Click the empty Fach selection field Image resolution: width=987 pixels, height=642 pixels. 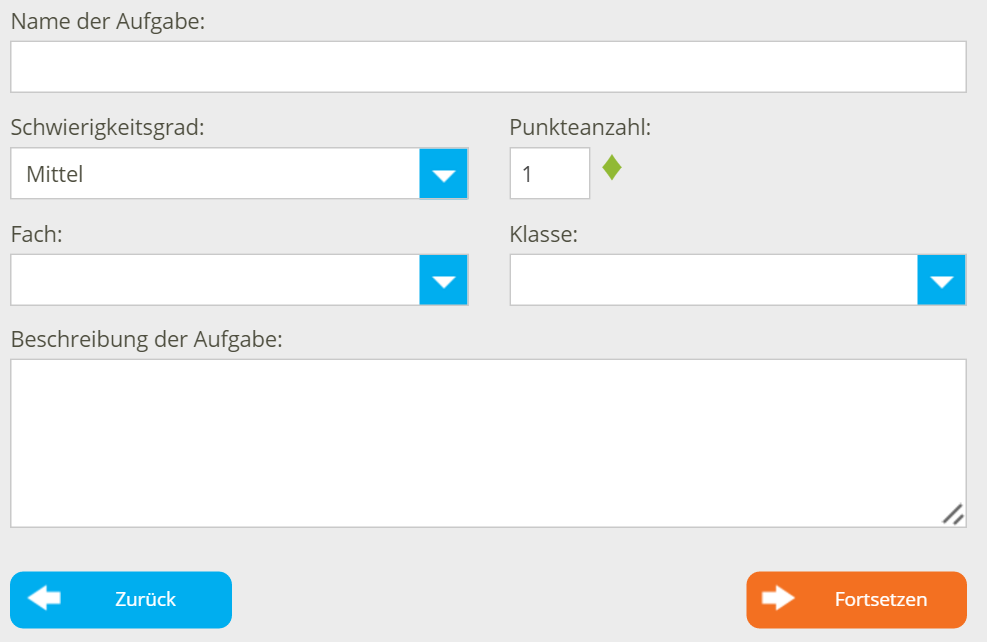[x=215, y=280]
